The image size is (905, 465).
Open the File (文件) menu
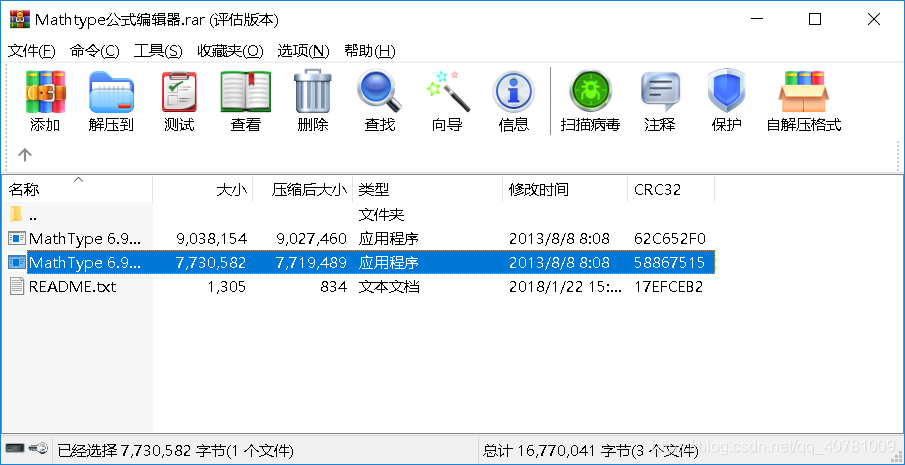(31, 51)
